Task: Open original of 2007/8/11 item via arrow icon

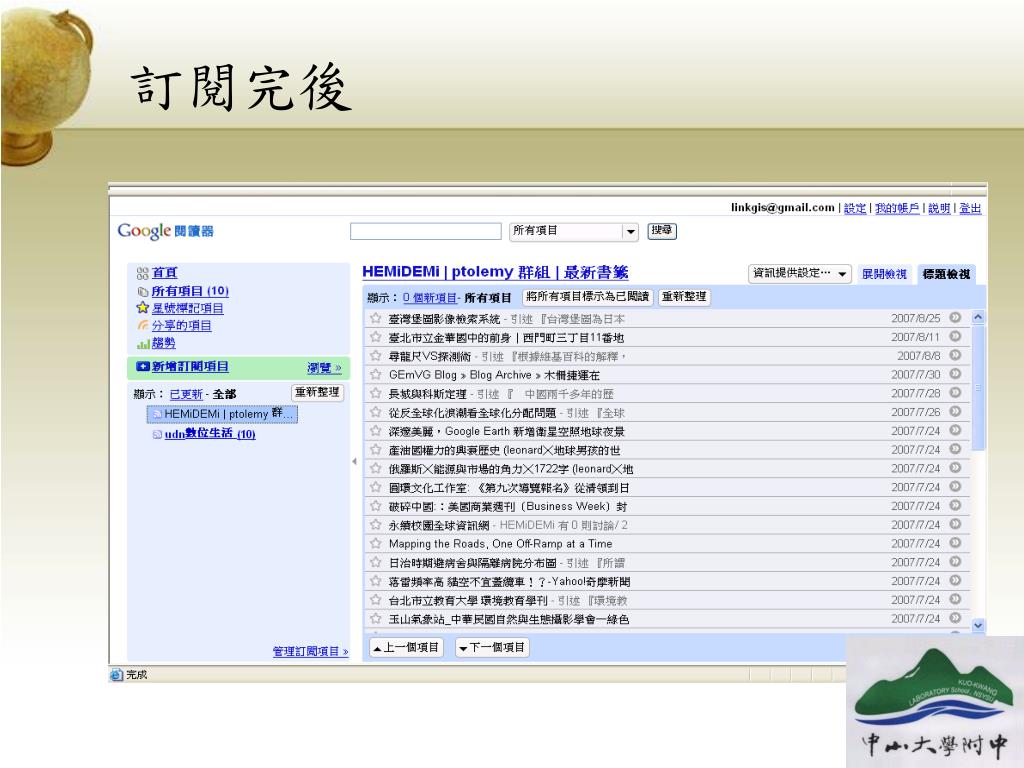Action: click(x=955, y=336)
